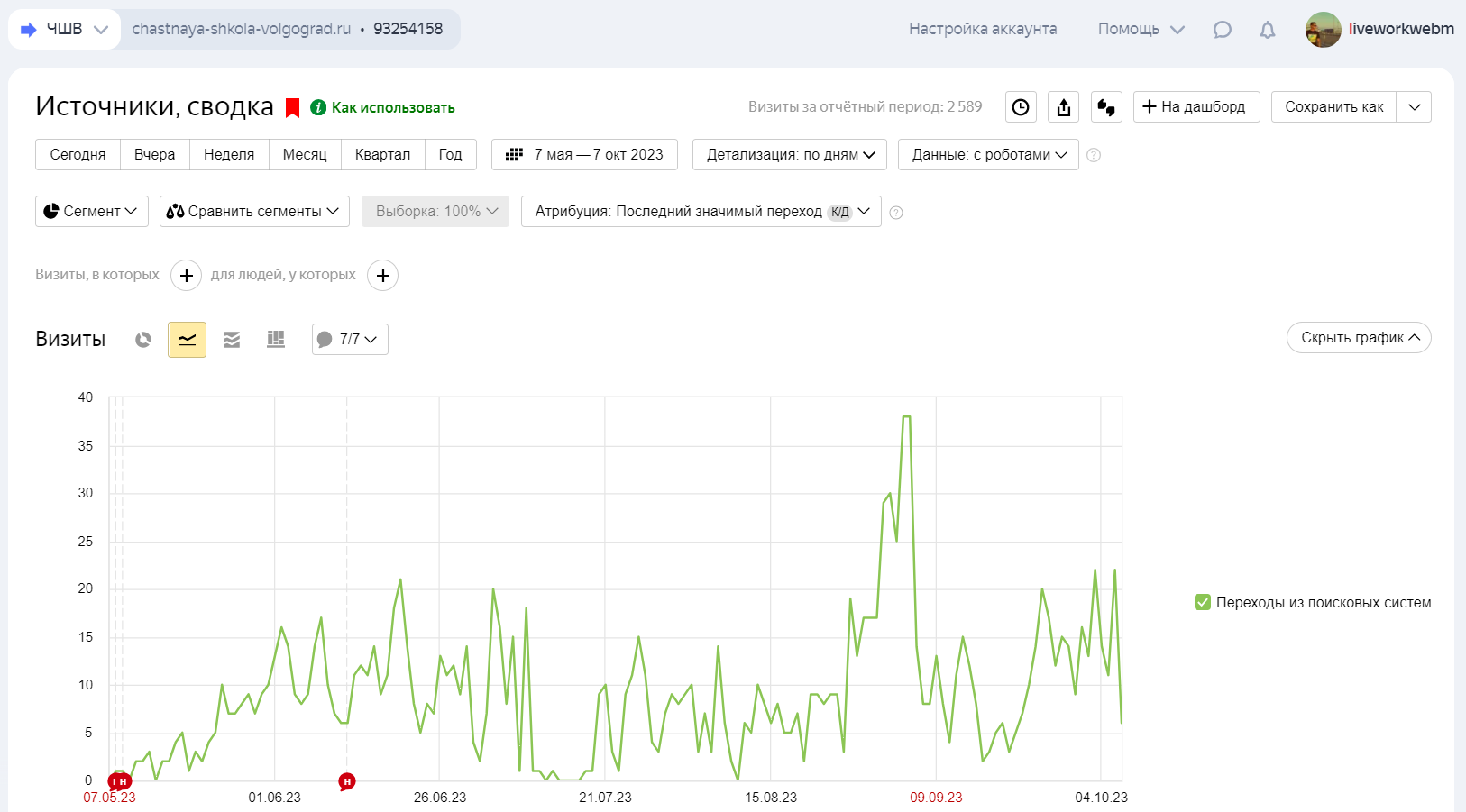1466x812 pixels.
Task: Open the Как использовать help link
Action: tap(393, 107)
